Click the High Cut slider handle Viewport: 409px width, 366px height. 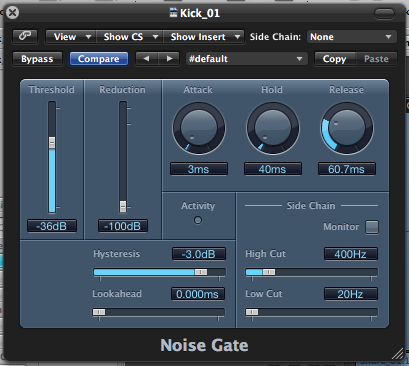[x=269, y=272]
